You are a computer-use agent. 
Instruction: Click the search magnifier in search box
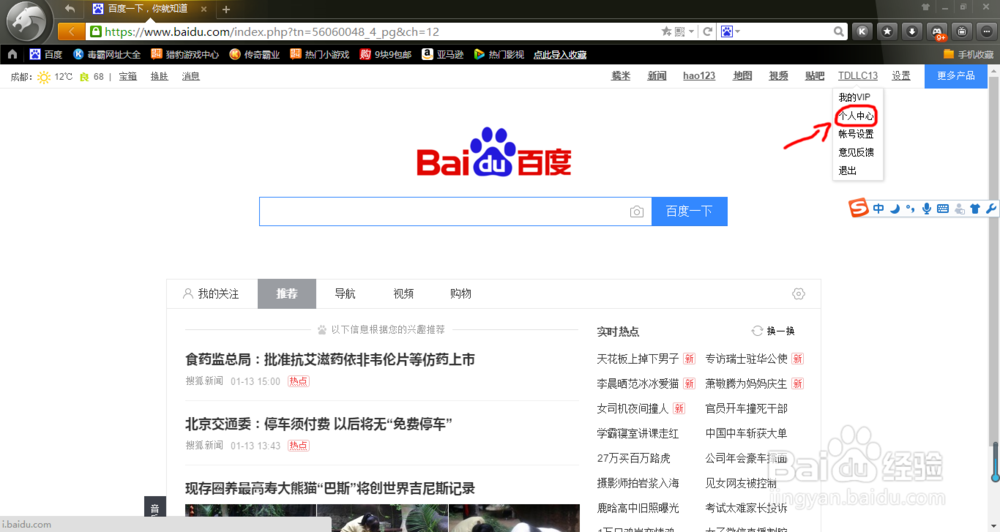coord(839,31)
